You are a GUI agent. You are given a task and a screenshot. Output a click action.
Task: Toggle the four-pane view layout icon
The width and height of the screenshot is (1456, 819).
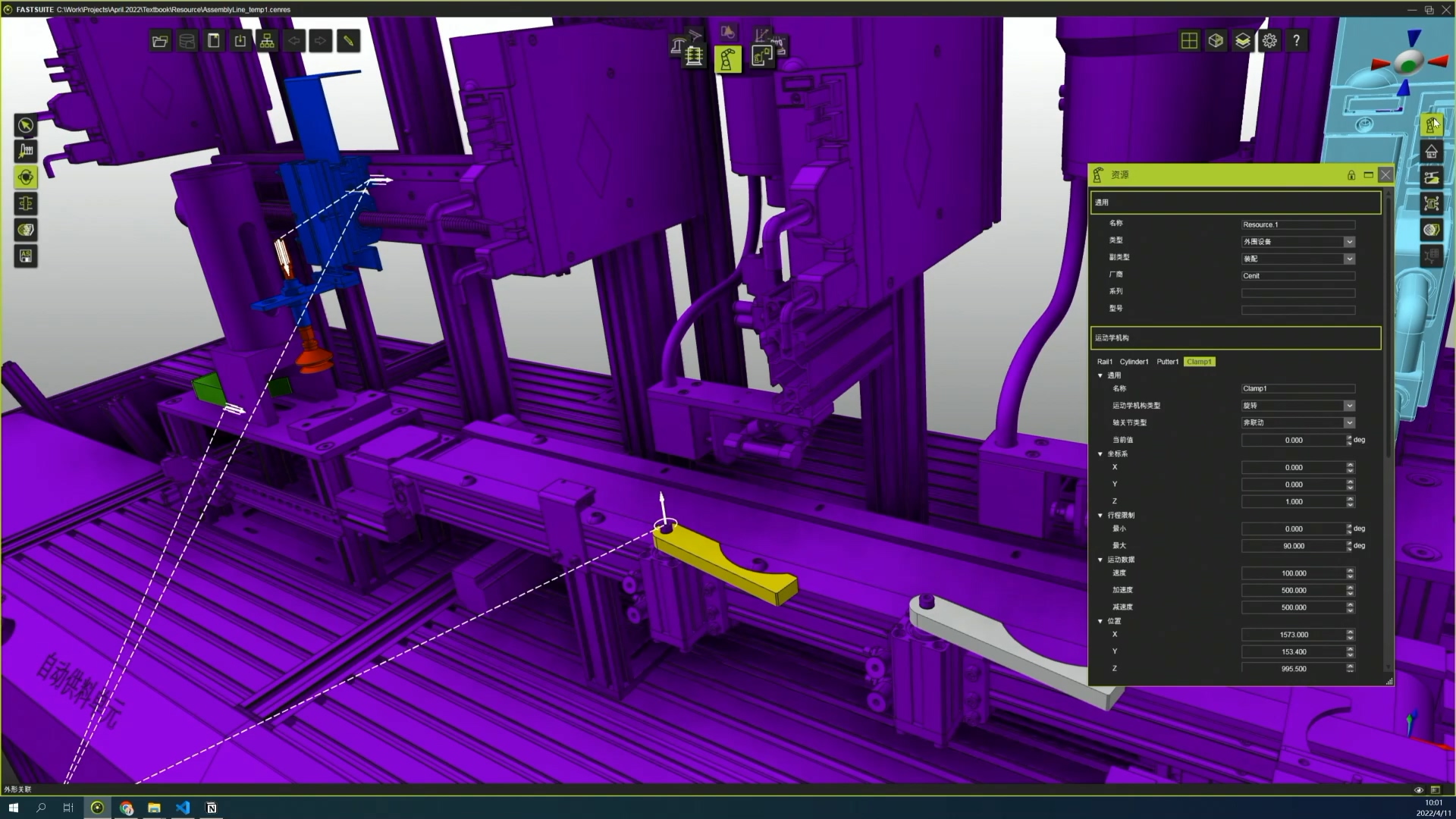[1189, 41]
